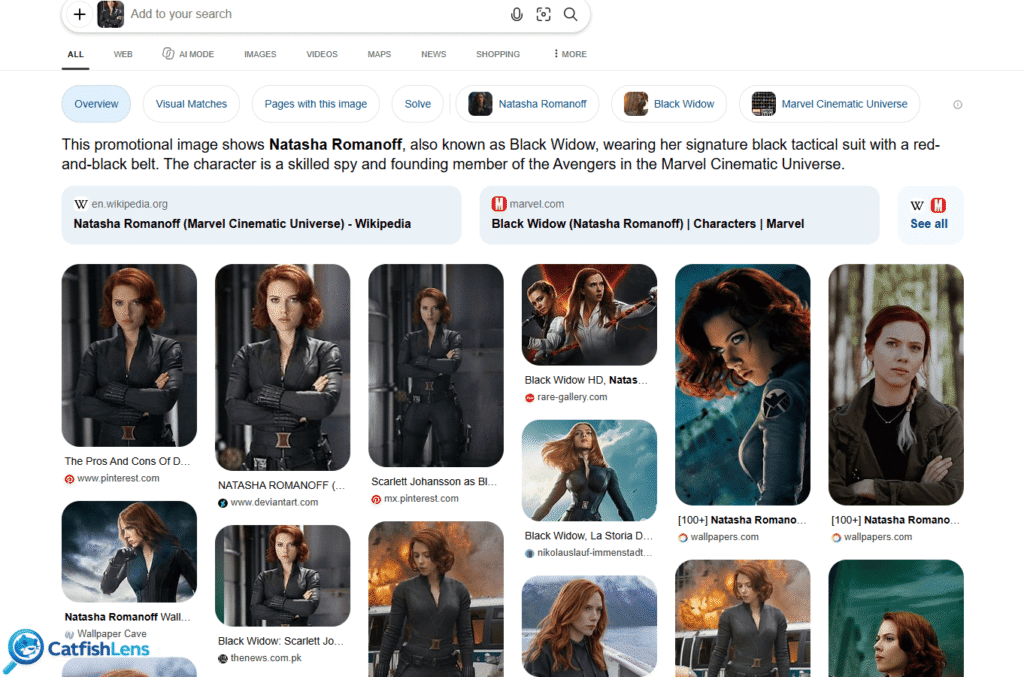Expand the MORE menu
The height and width of the screenshot is (677, 1024).
[569, 54]
